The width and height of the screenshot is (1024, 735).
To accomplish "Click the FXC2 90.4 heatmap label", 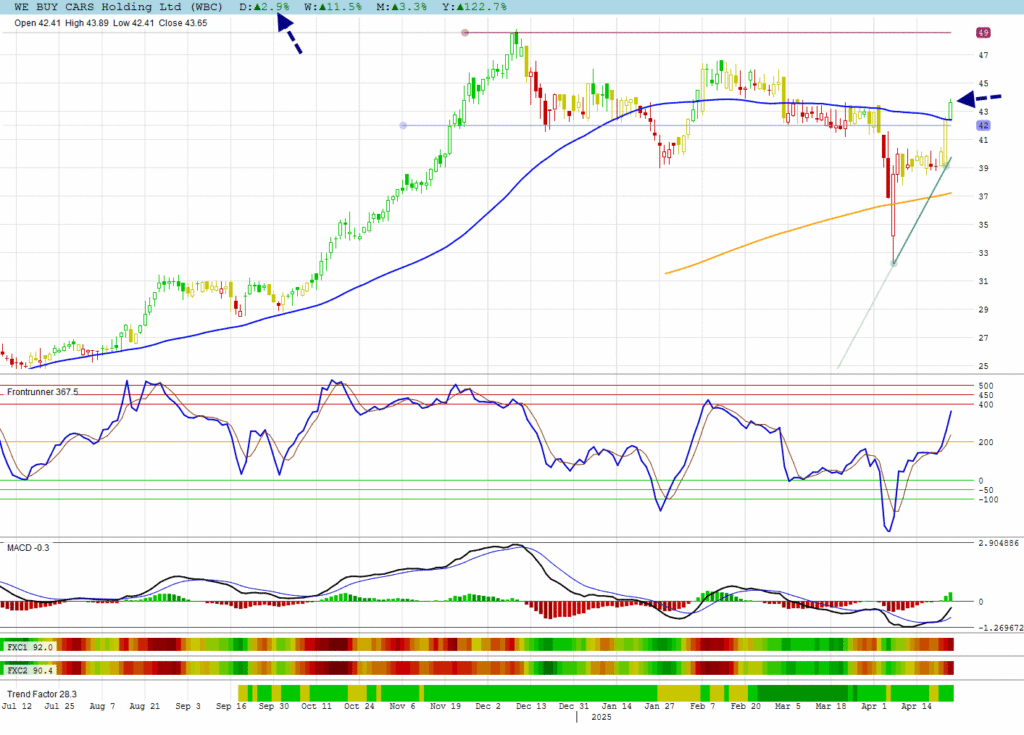I will tap(29, 670).
